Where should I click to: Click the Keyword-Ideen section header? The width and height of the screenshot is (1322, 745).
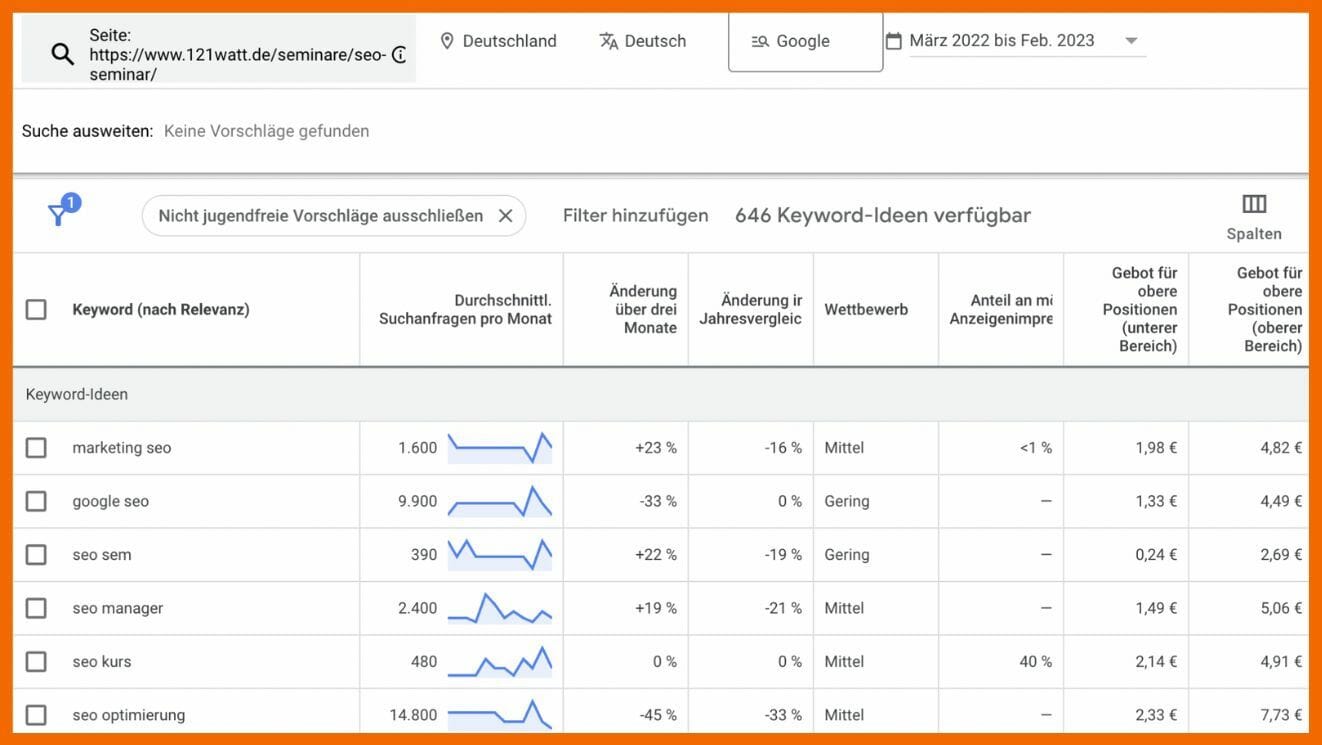[76, 393]
